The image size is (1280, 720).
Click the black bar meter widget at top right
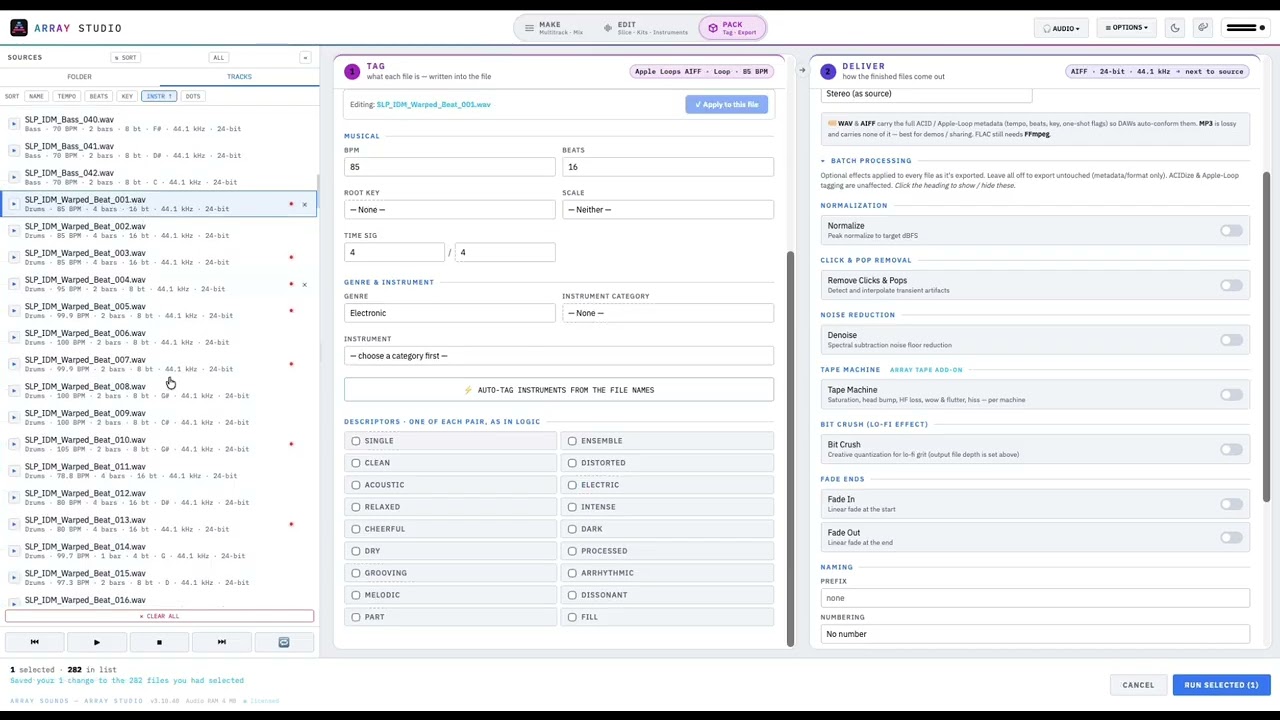tap(1245, 28)
